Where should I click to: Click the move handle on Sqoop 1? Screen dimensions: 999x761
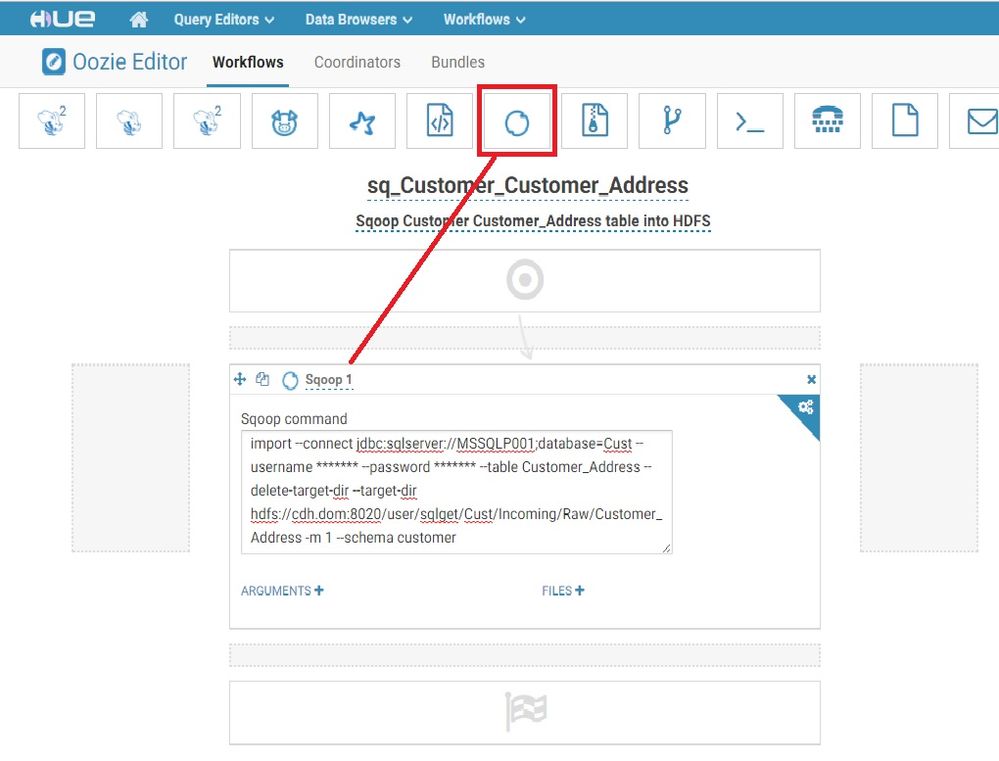(240, 379)
